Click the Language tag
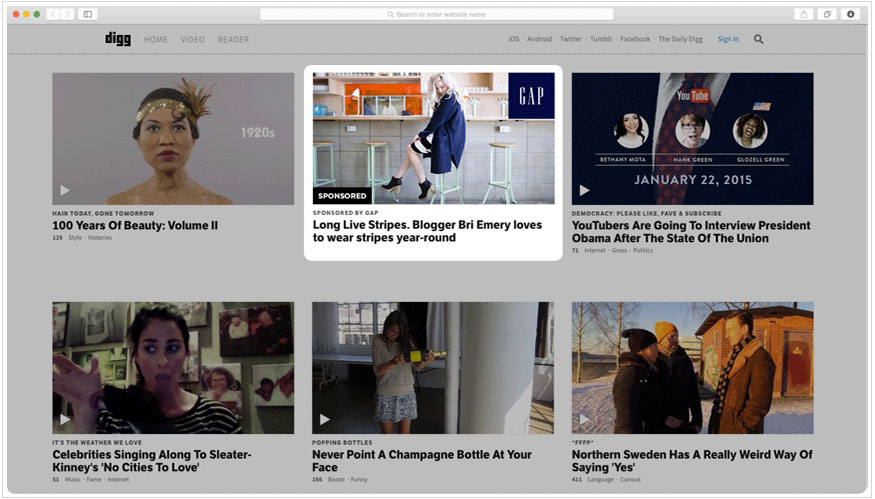This screenshot has width=875, height=499. click(x=600, y=479)
